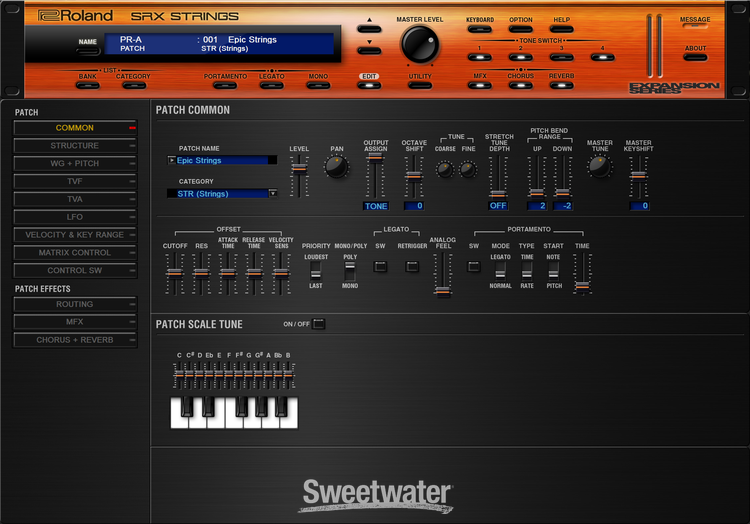Open the Utility button
Viewport: 750px width, 524px height.
click(419, 85)
